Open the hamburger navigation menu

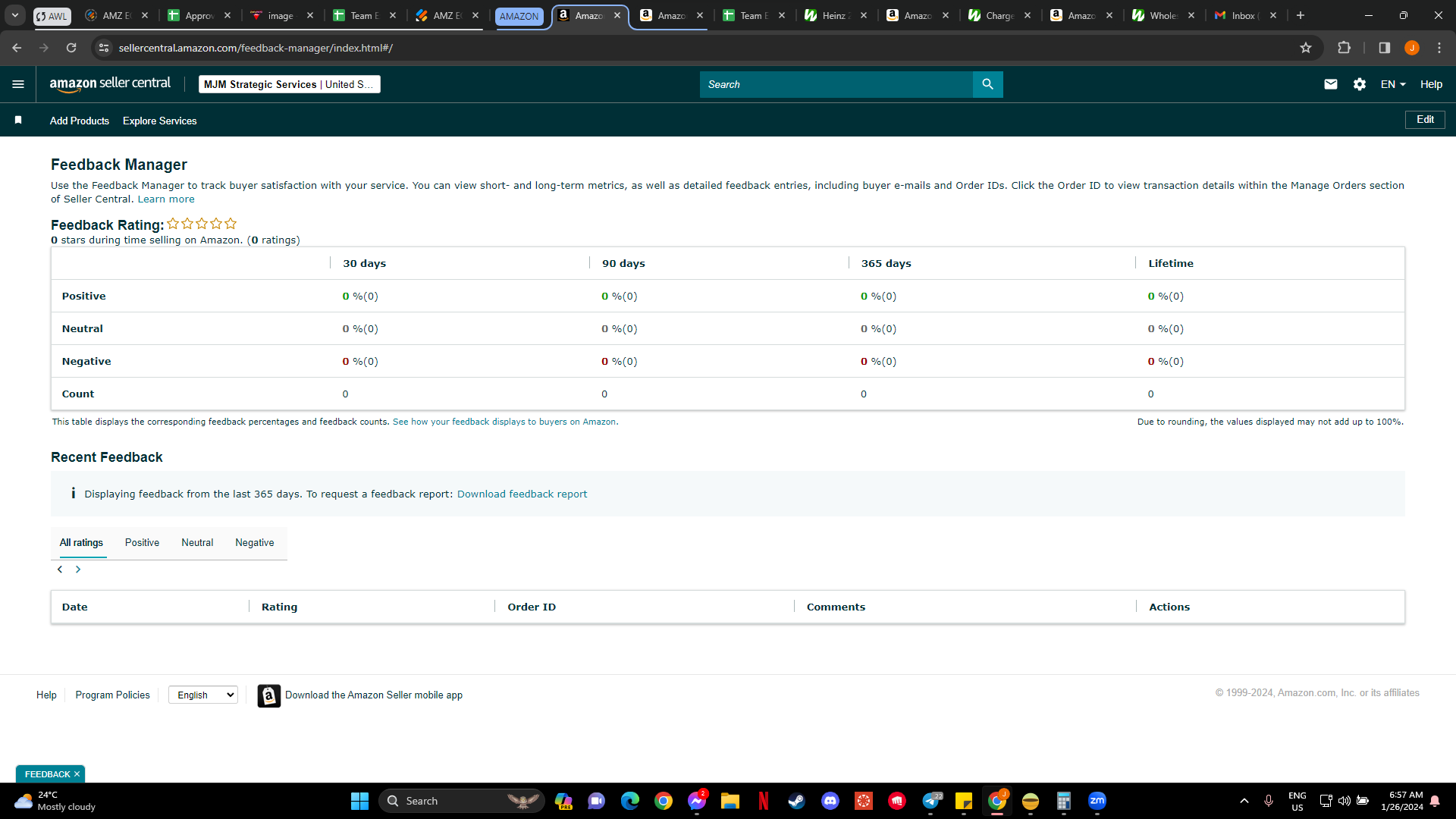[18, 84]
